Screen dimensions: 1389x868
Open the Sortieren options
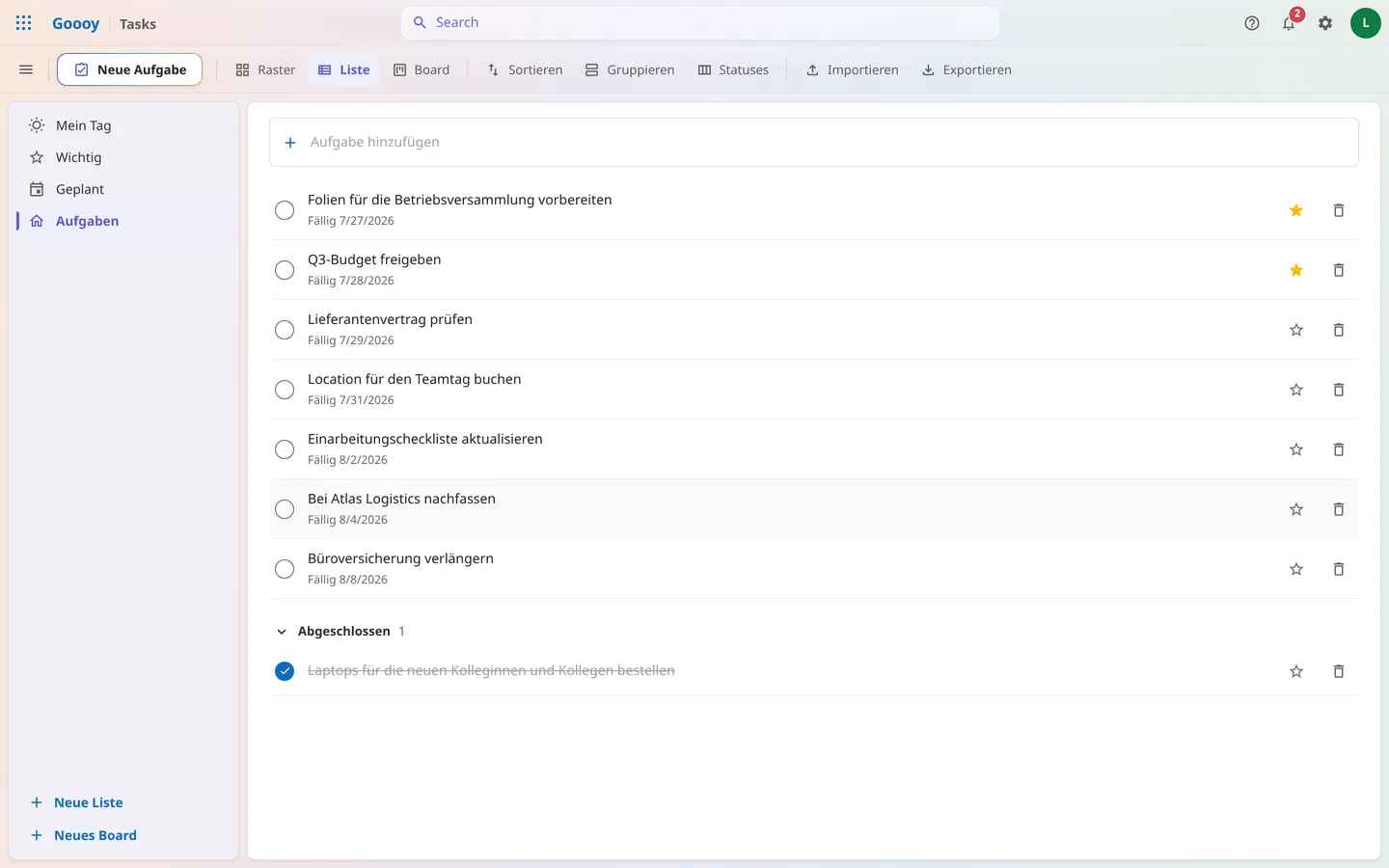click(525, 69)
